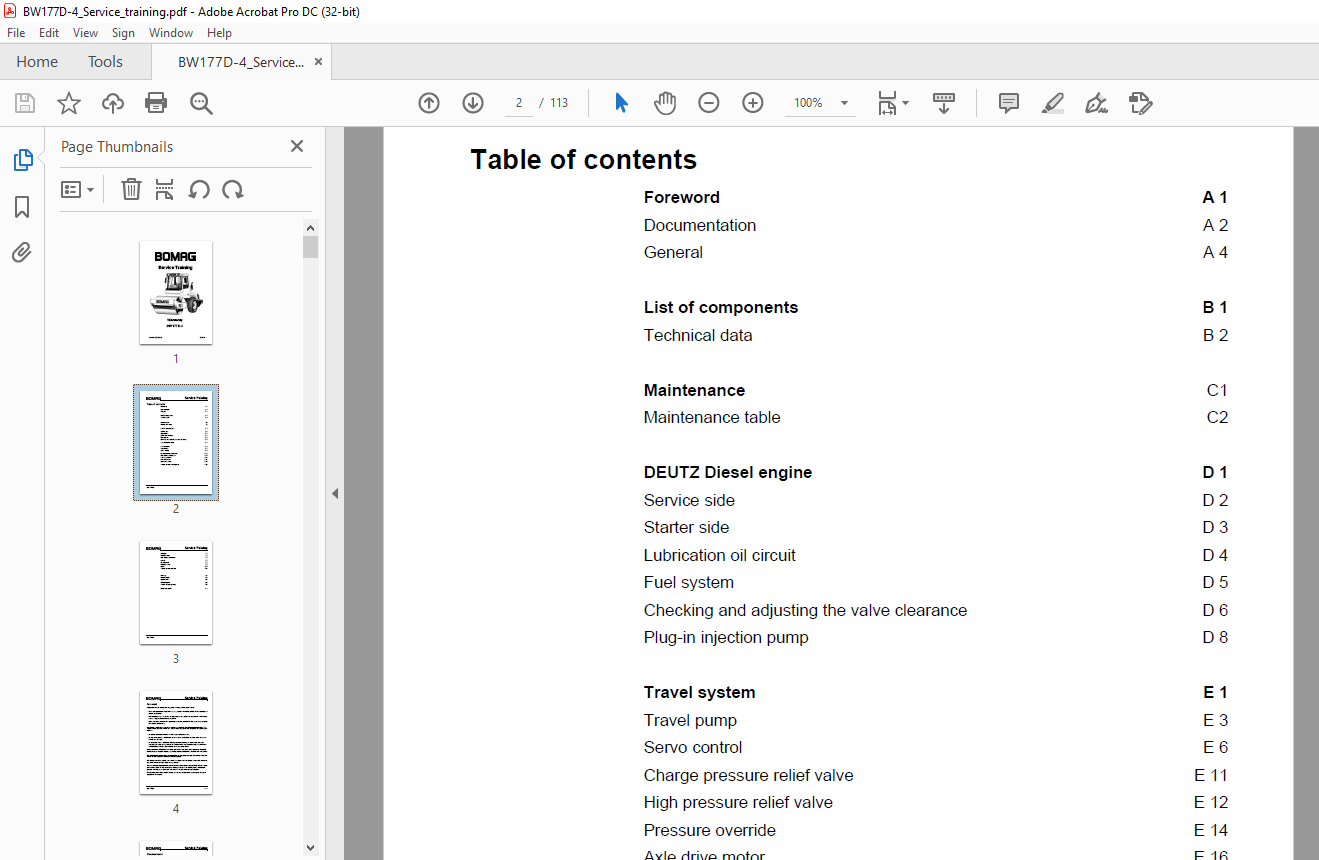Click the page number input field
1319x860 pixels.
coord(518,103)
